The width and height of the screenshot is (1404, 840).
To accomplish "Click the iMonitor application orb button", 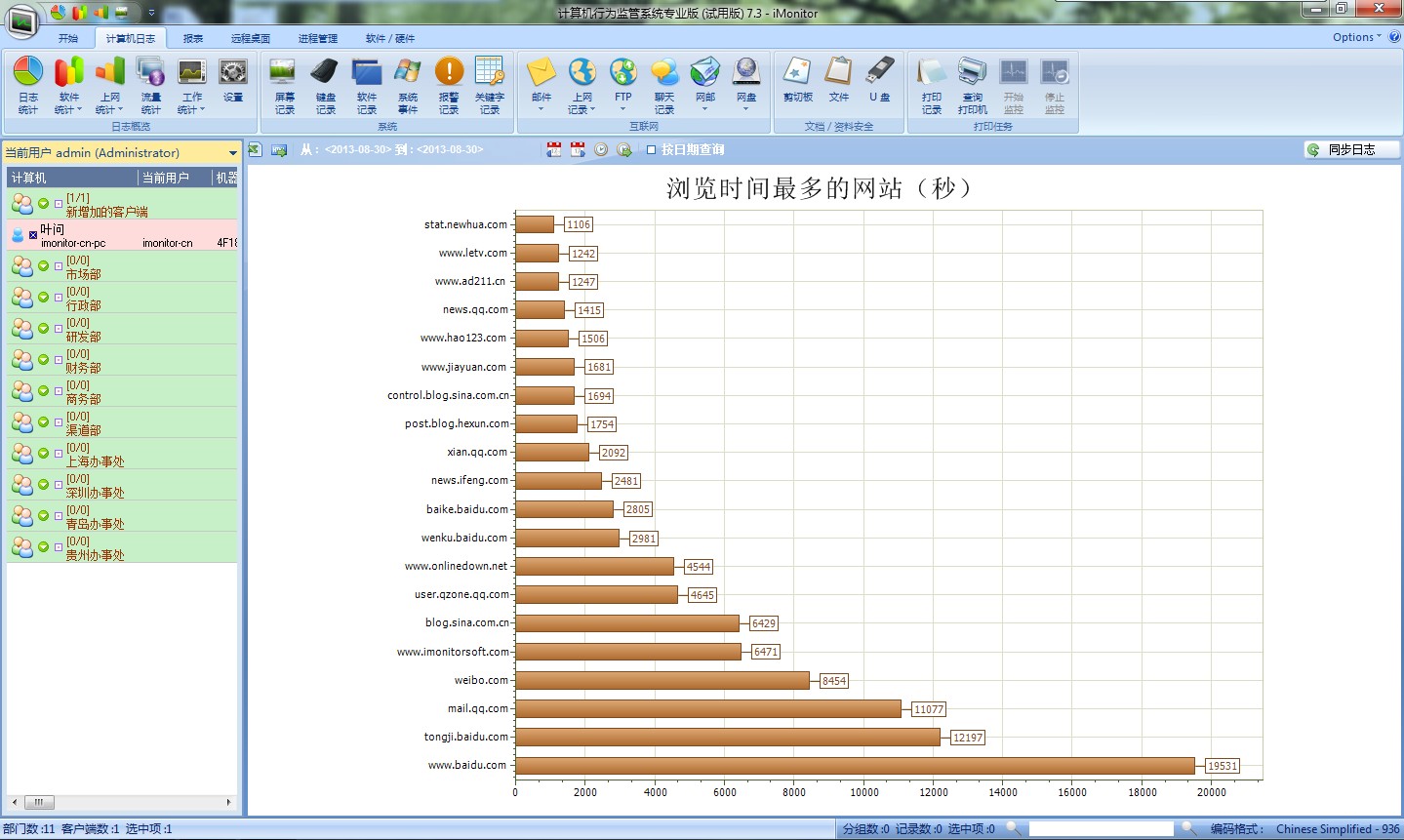I will pyautogui.click(x=21, y=20).
